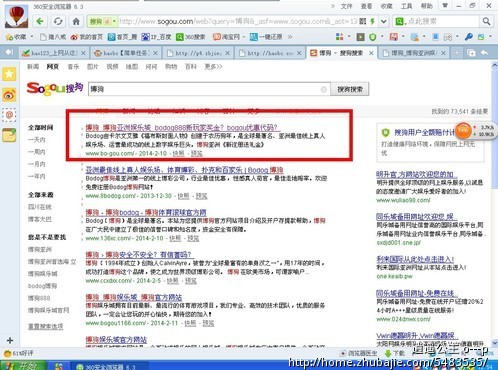This screenshot has width=498, height=370.
Task: Click the 搜狗搜索 button
Action: point(350,89)
